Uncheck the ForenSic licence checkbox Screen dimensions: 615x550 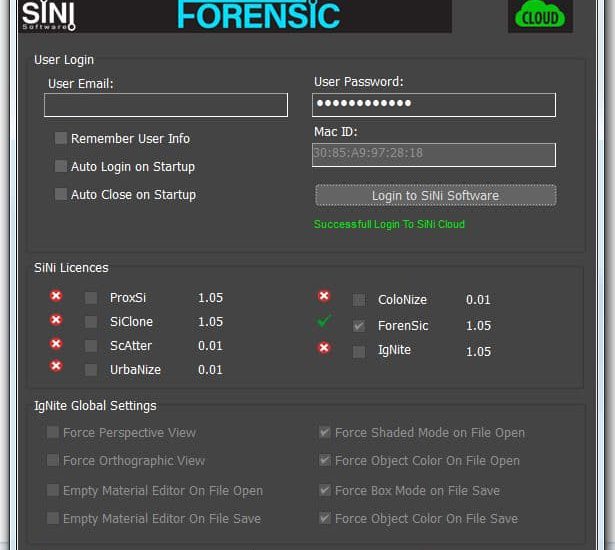(x=359, y=326)
